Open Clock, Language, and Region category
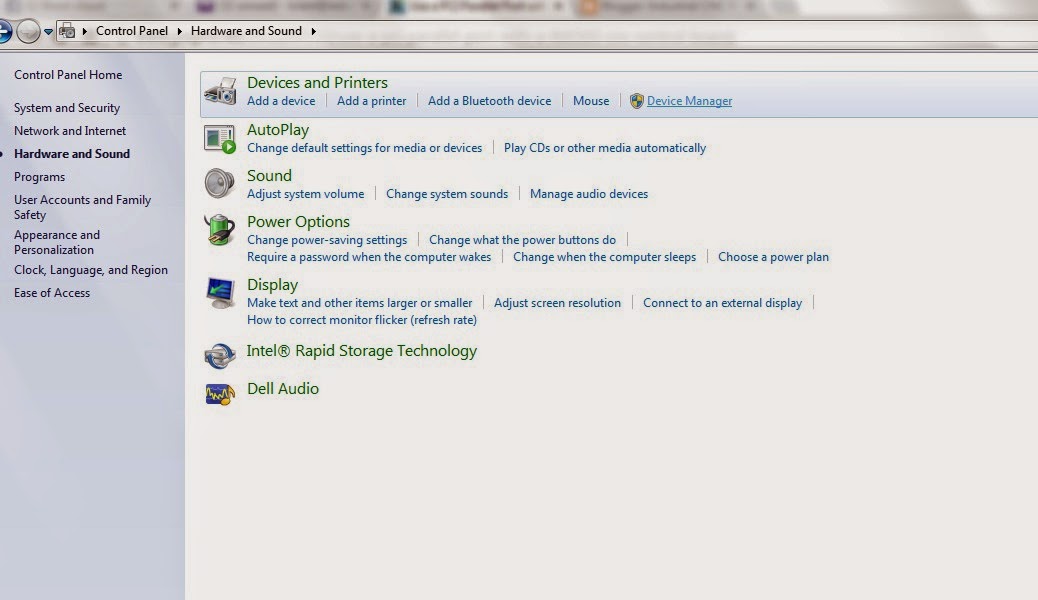1038x600 pixels. tap(91, 270)
